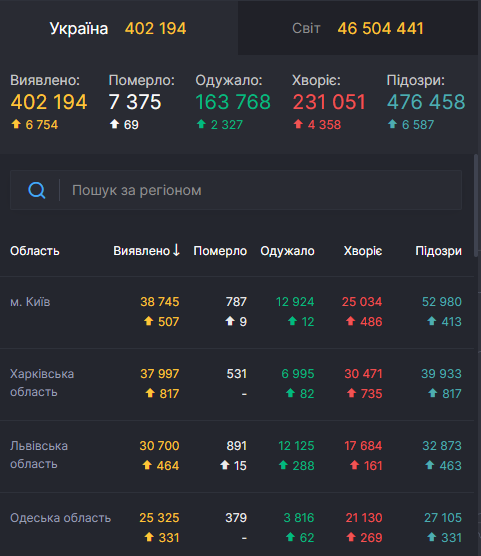
Task: Sort table by Хворіє column header
Action: point(363,251)
